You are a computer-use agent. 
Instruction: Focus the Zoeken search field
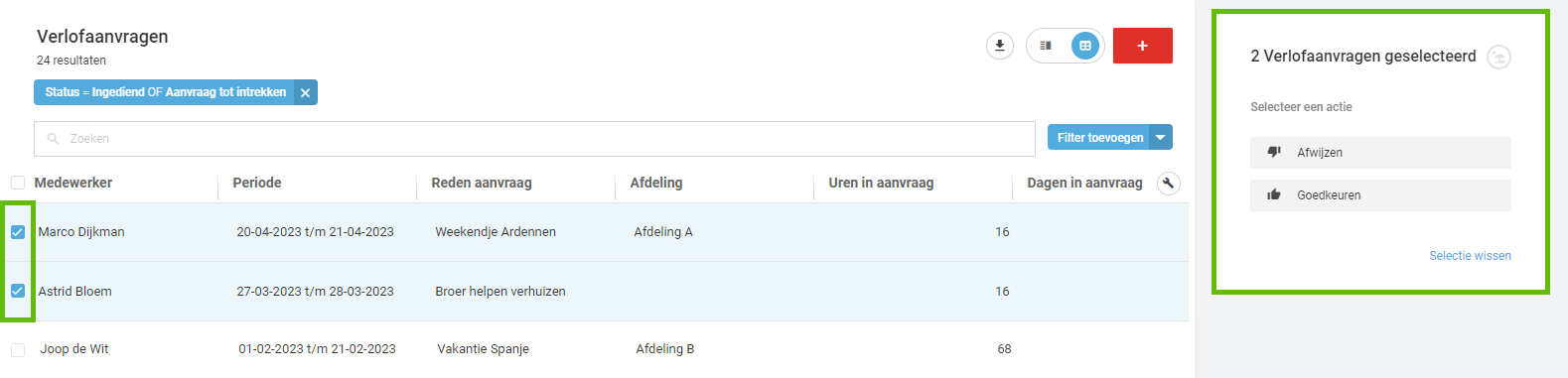pyautogui.click(x=534, y=139)
